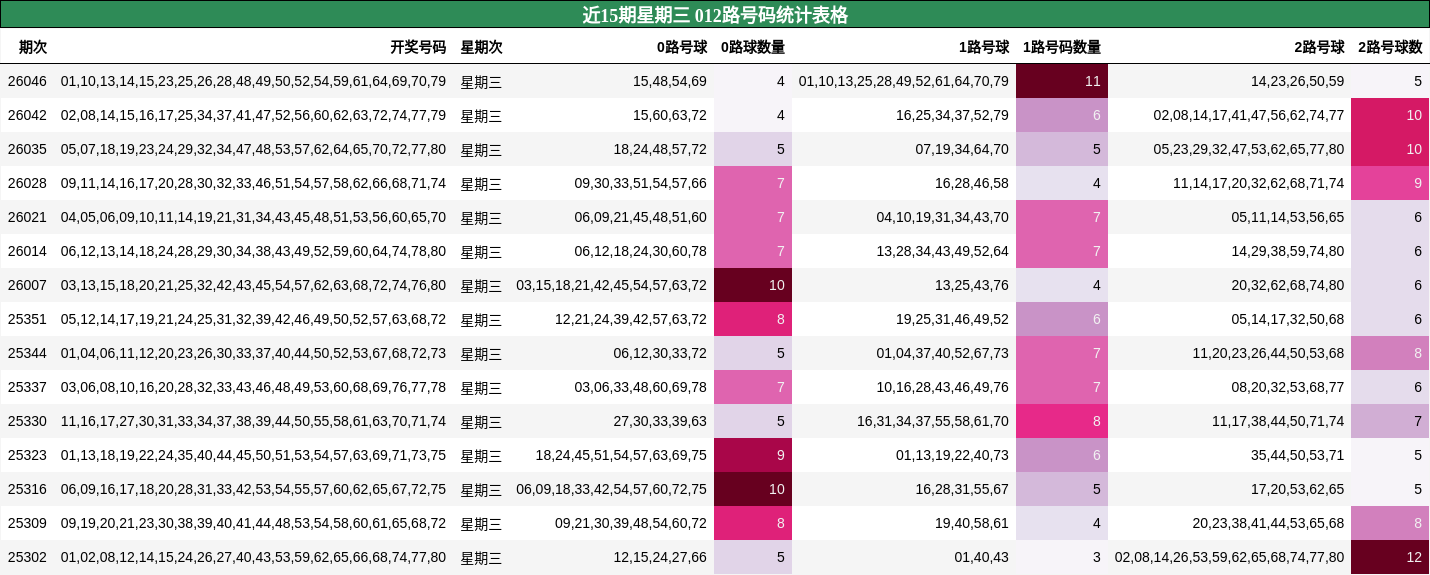1430x575 pixels.
Task: Click 2路 count cell 10 in row 26042
Action: (1390, 115)
